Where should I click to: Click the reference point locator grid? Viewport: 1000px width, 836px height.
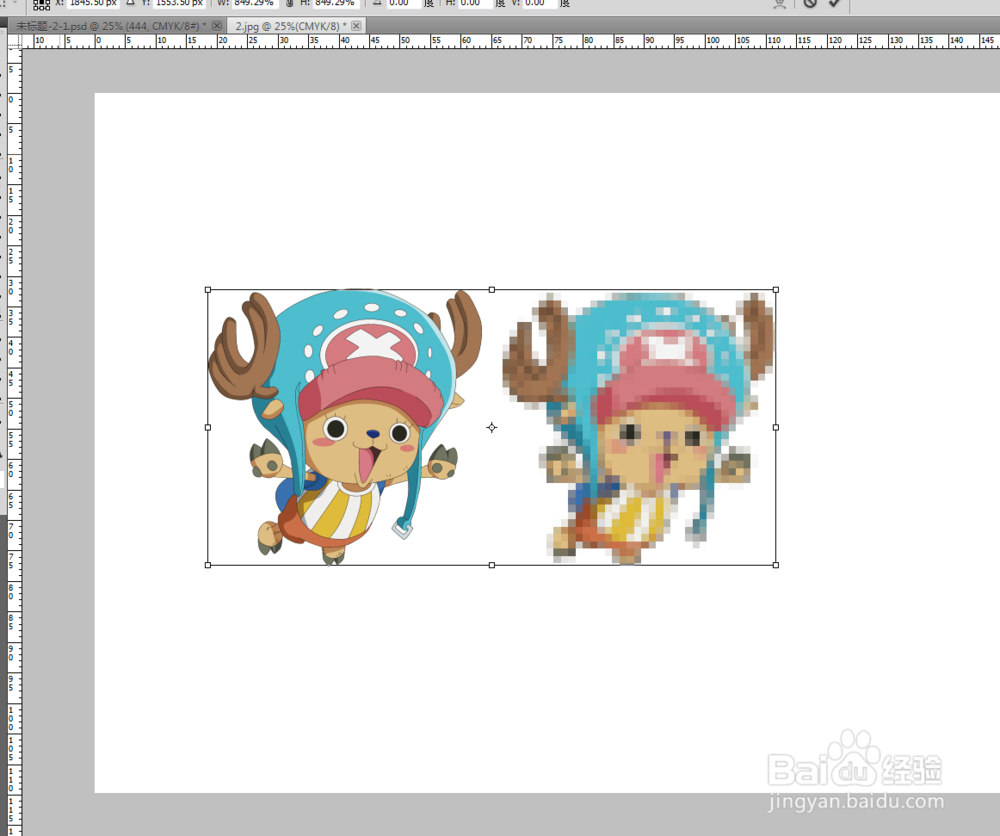click(41, 4)
